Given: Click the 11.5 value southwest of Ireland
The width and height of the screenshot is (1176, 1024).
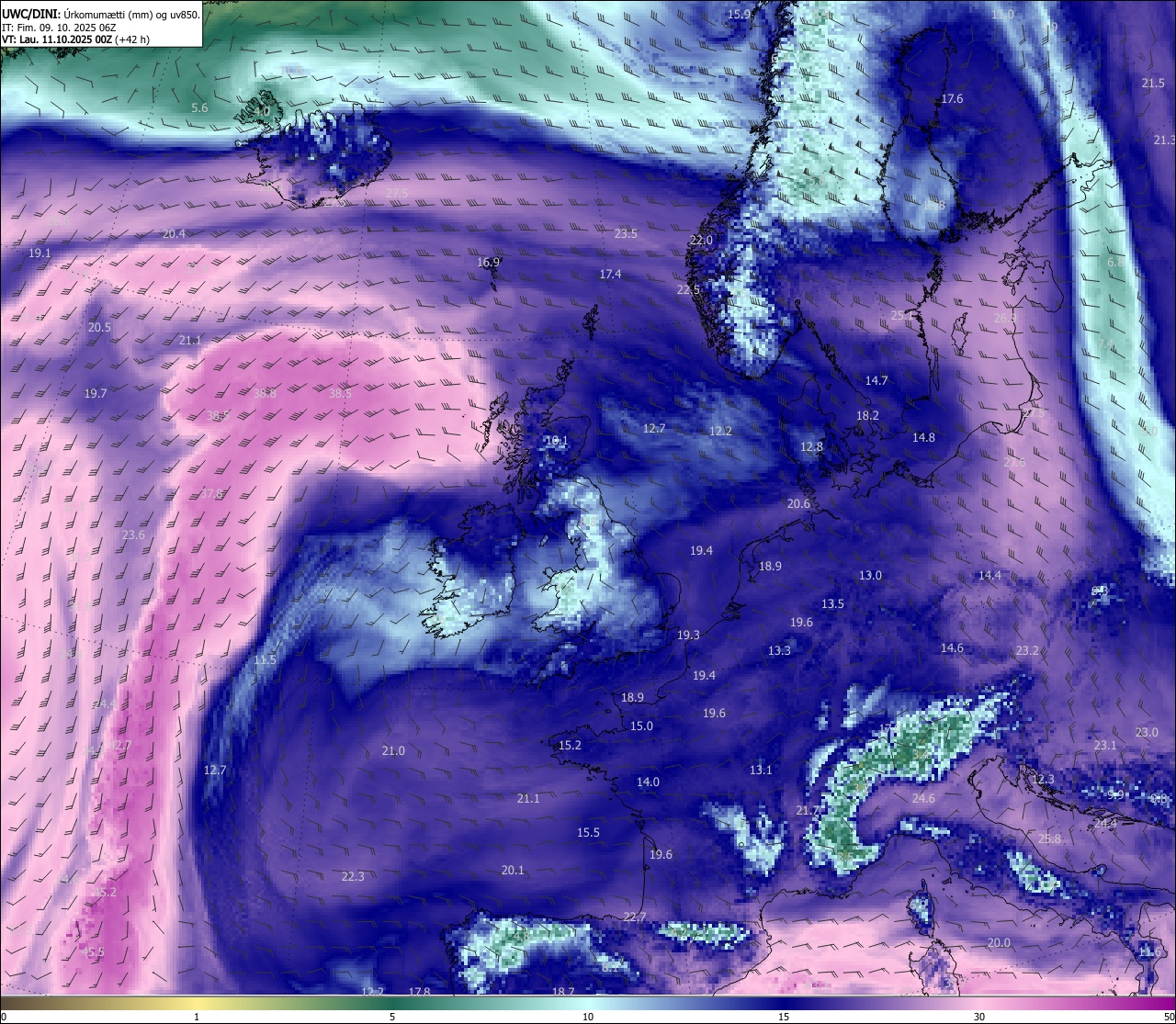Looking at the screenshot, I should 265,659.
